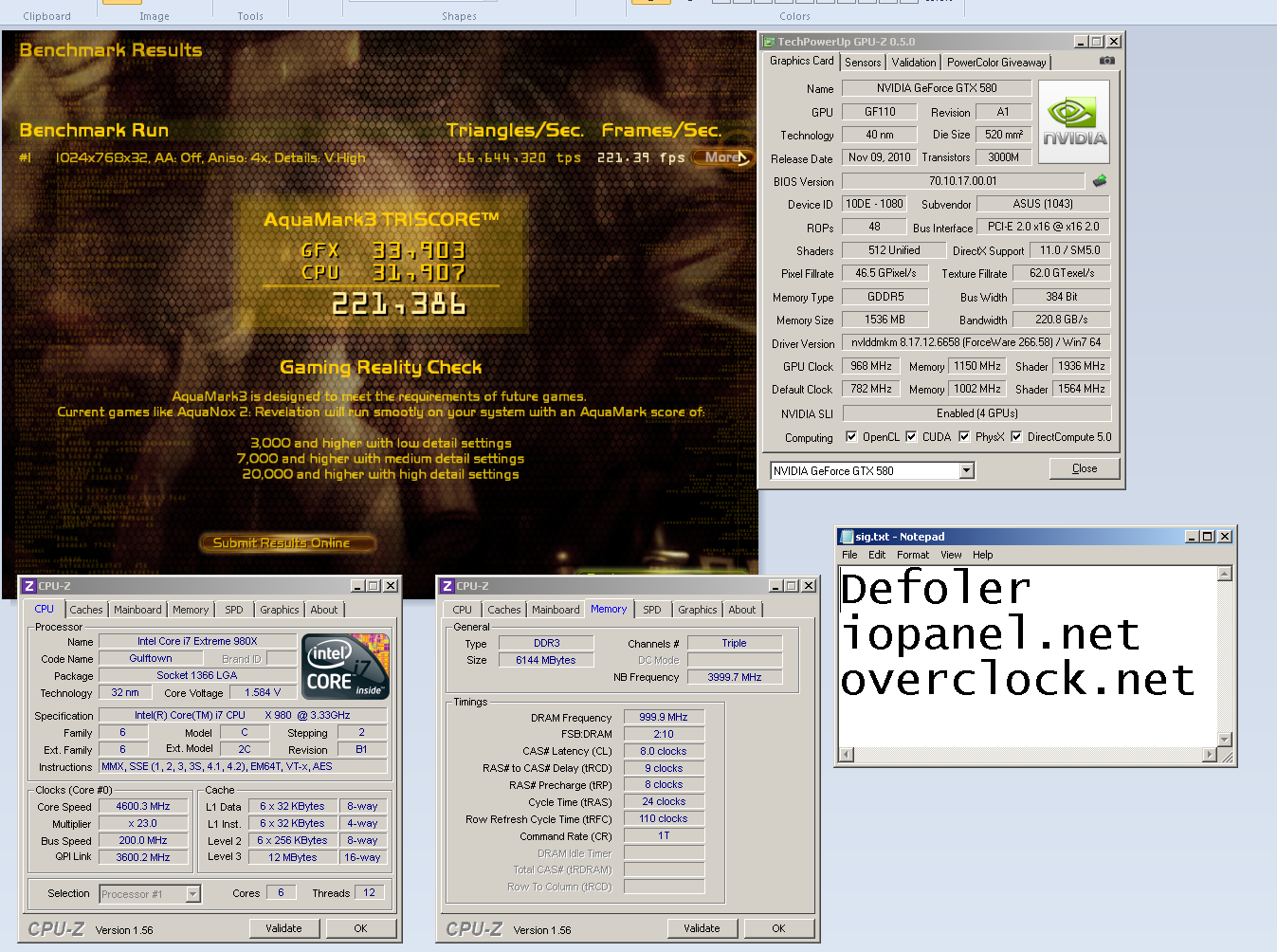This screenshot has height=952, width=1277.
Task: Click OK in CPU-Z Memory window
Action: tap(778, 928)
